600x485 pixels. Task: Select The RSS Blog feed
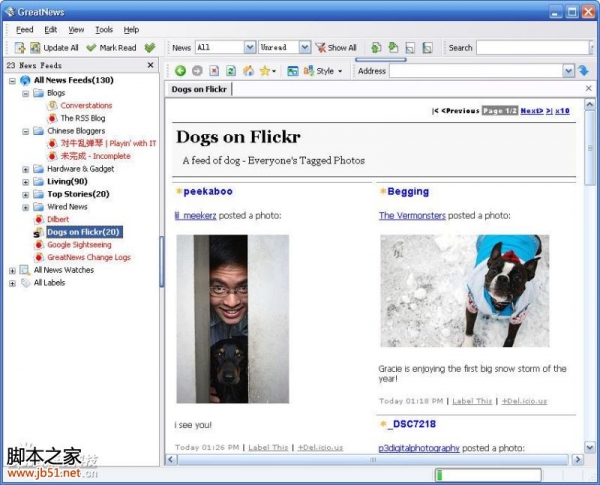tap(83, 118)
